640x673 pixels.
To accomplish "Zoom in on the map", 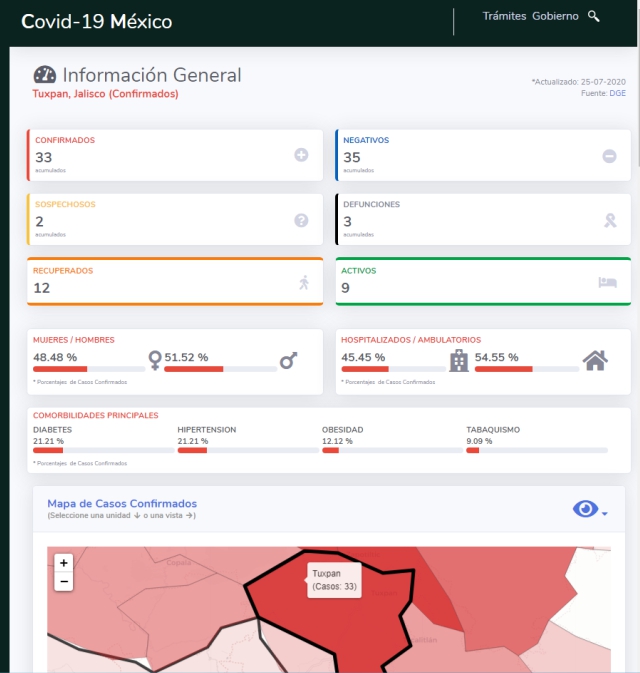I will [x=64, y=563].
